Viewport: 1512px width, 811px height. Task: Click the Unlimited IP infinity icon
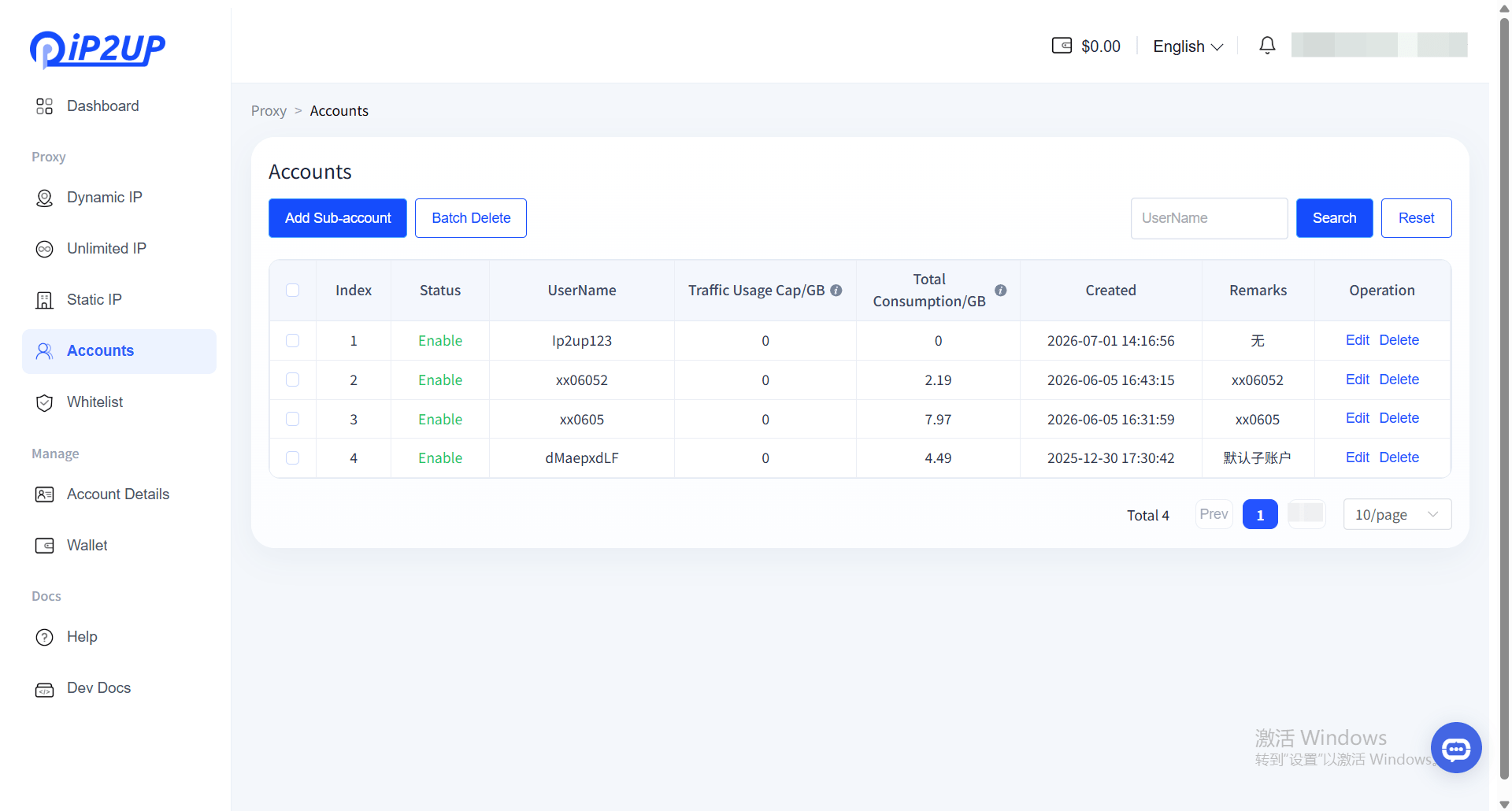(45, 249)
